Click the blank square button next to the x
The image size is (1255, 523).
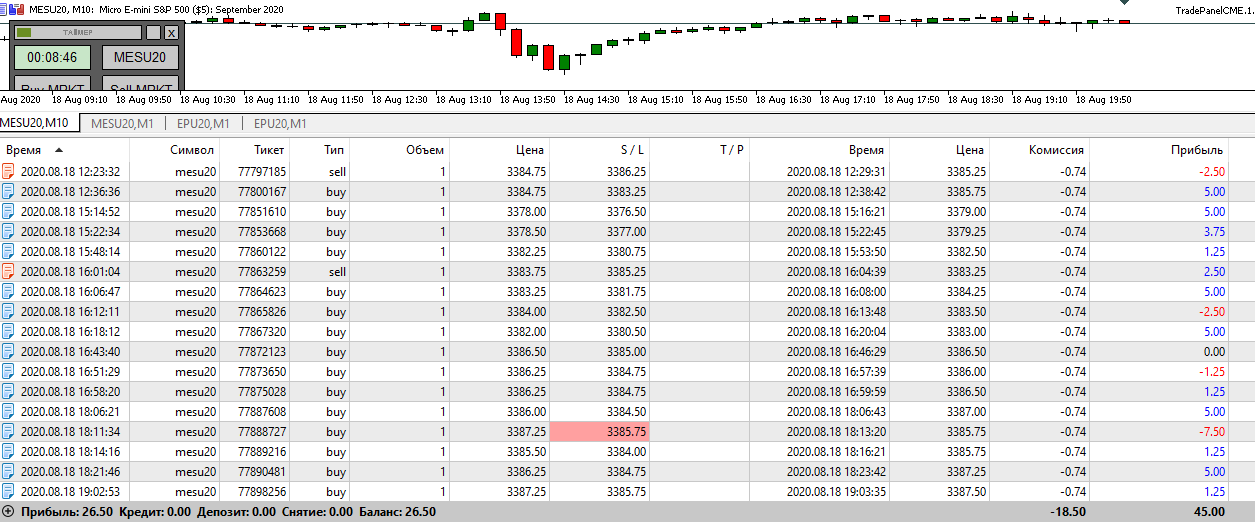coord(153,33)
